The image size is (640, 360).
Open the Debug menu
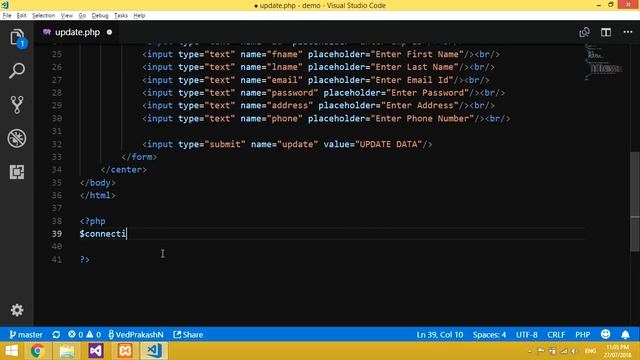[100, 16]
